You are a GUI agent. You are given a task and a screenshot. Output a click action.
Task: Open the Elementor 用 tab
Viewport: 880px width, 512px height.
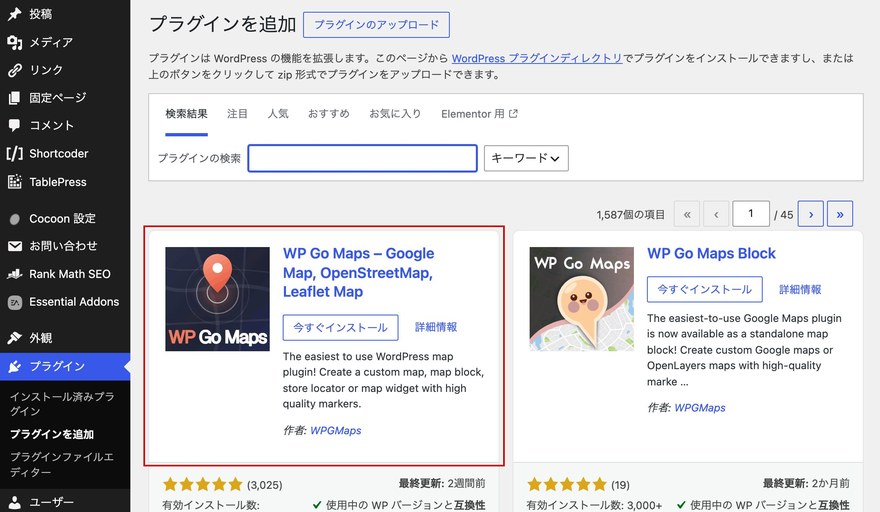(x=479, y=114)
